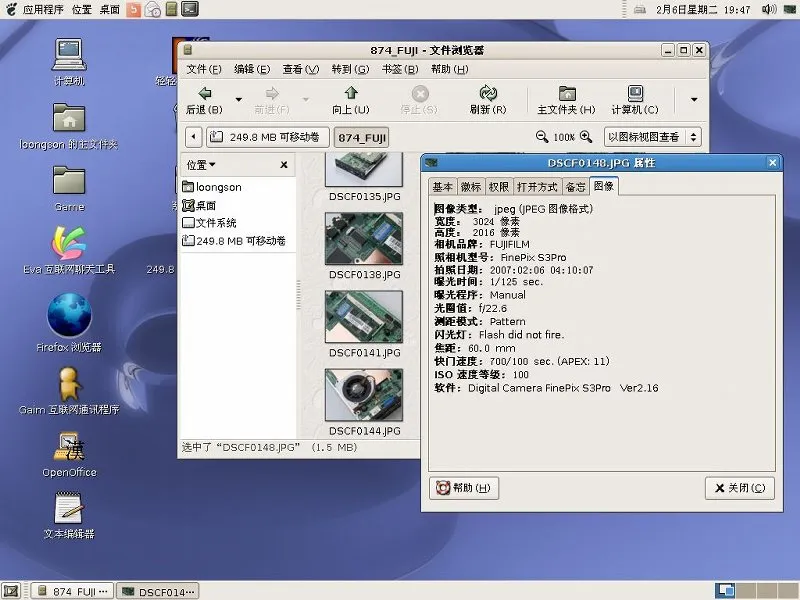Switch to DSCF014 taskbar window button
This screenshot has height=600, width=800.
(x=158, y=591)
